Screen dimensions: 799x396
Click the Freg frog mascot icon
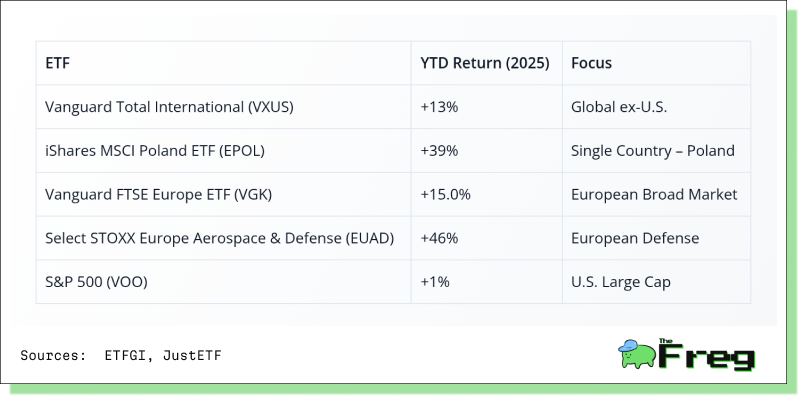pyautogui.click(x=637, y=353)
